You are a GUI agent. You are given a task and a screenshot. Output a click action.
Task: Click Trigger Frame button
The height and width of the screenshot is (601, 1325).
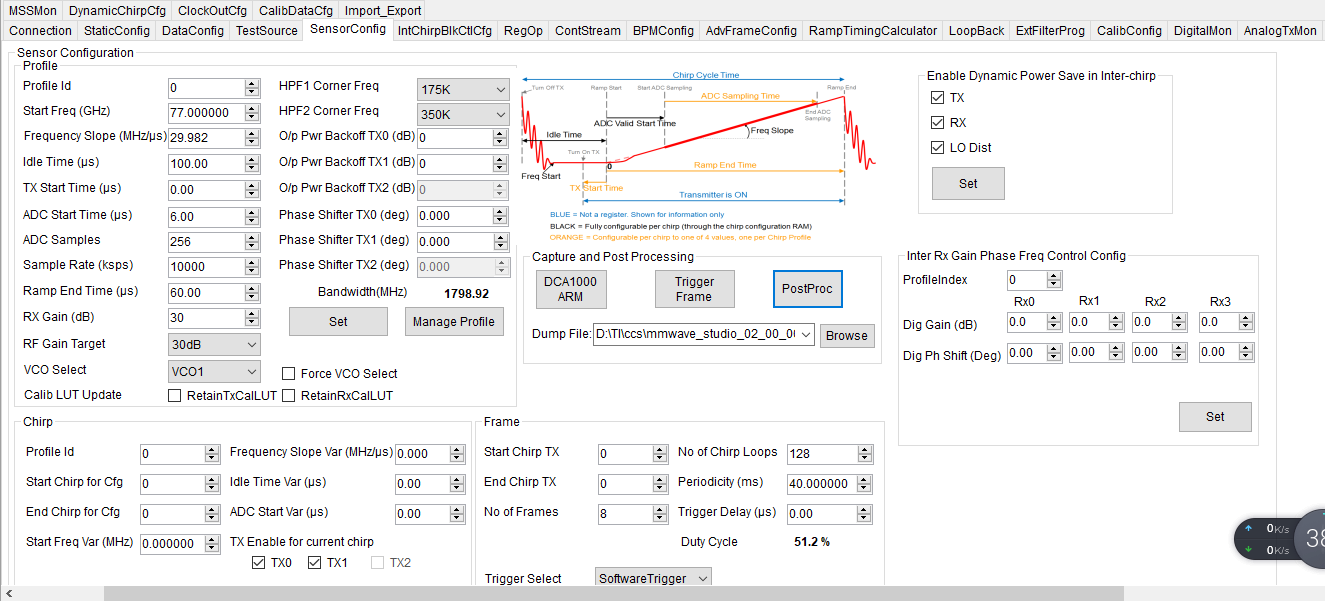[x=694, y=289]
